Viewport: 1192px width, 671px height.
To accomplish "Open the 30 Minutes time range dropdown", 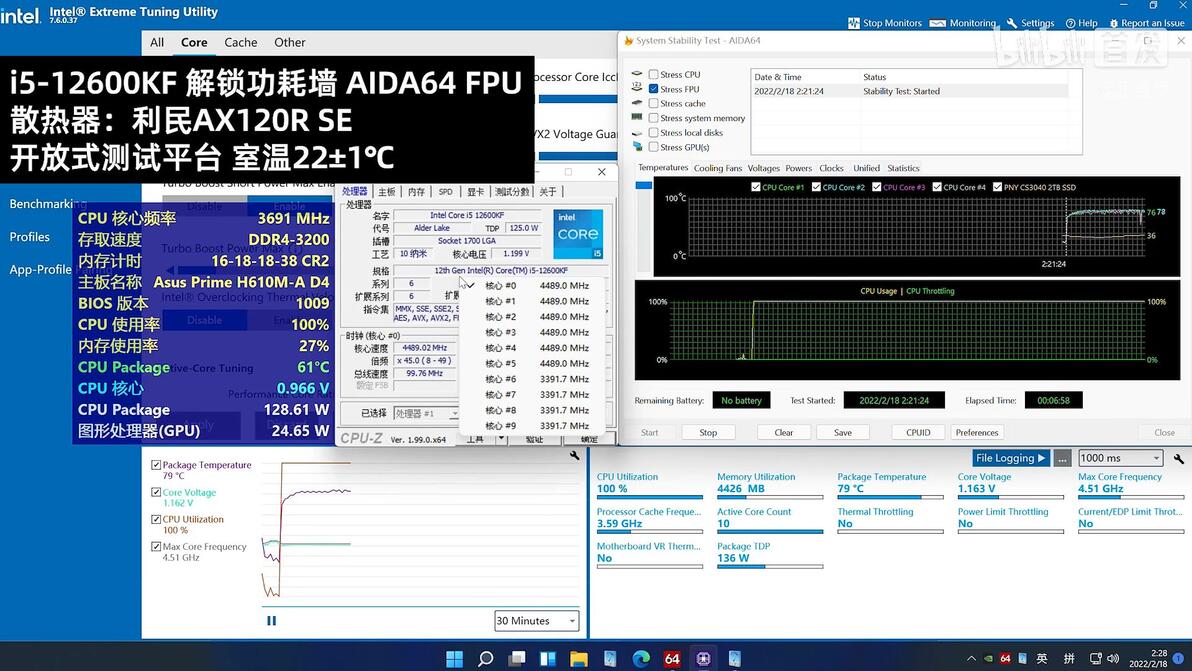I will pyautogui.click(x=537, y=621).
